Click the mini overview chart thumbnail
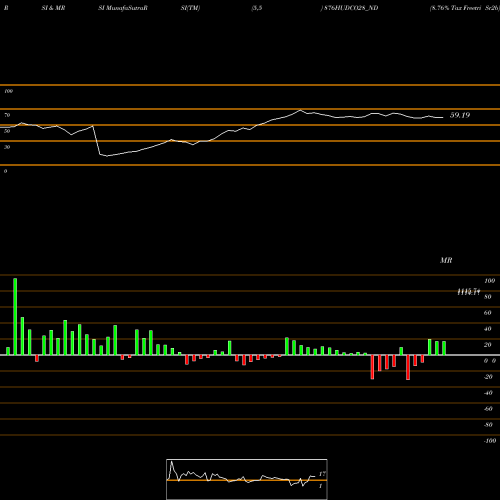 point(247,479)
